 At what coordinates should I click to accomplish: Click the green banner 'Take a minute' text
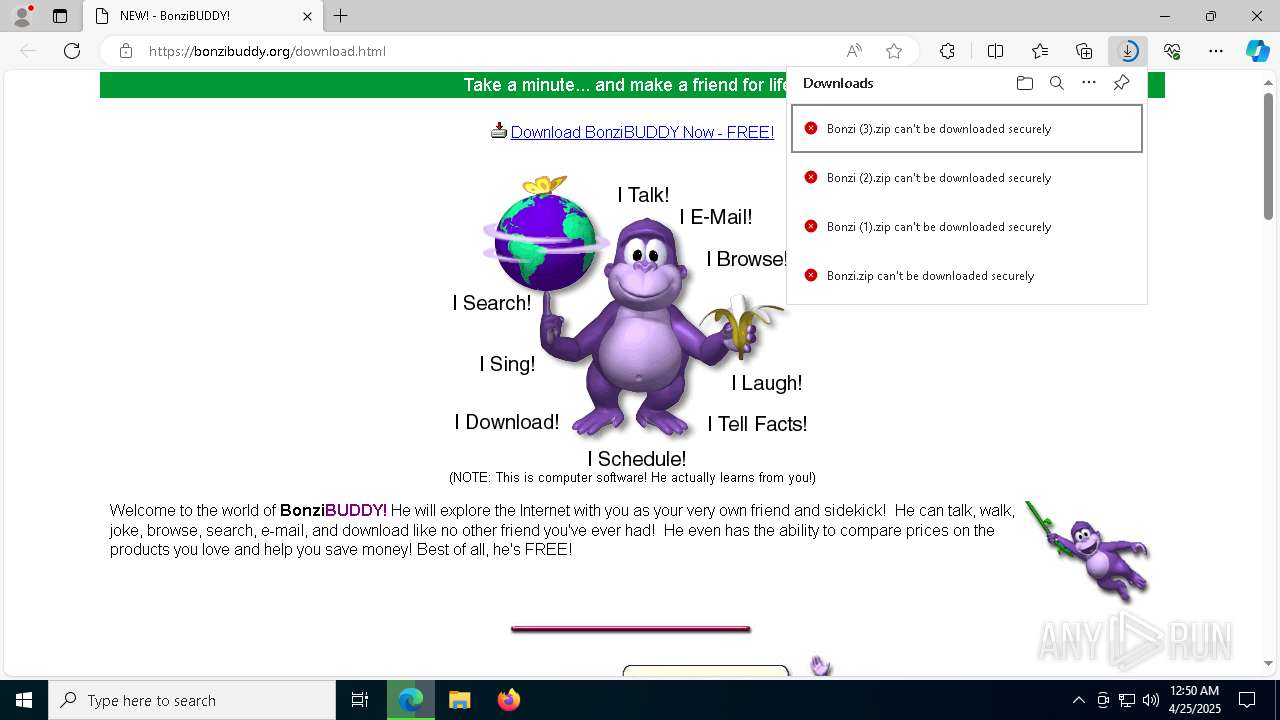pyautogui.click(x=626, y=85)
